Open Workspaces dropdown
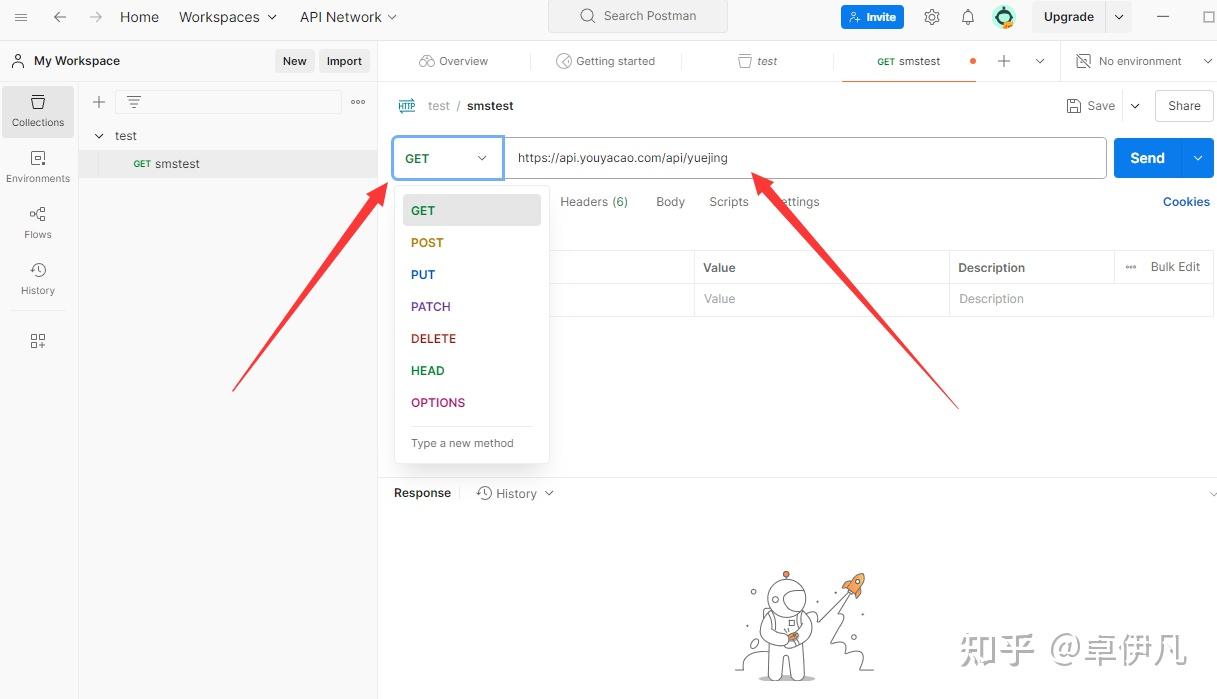Image resolution: width=1217 pixels, height=699 pixels. pyautogui.click(x=228, y=17)
